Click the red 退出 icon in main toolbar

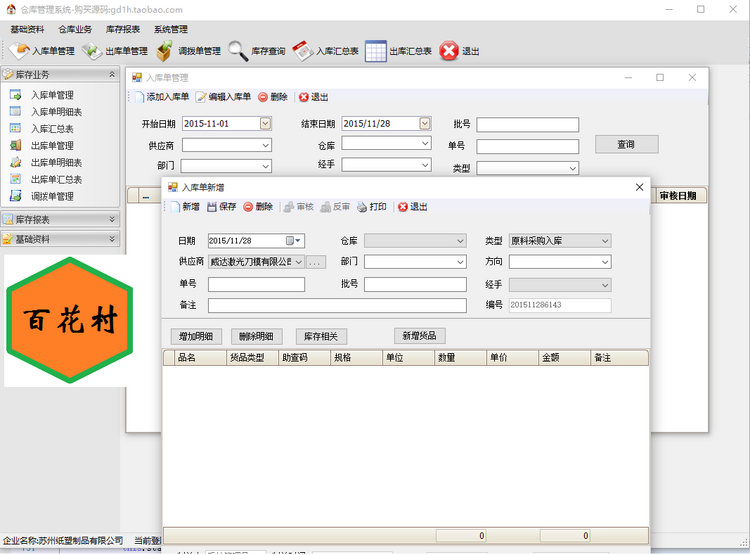[x=449, y=51]
